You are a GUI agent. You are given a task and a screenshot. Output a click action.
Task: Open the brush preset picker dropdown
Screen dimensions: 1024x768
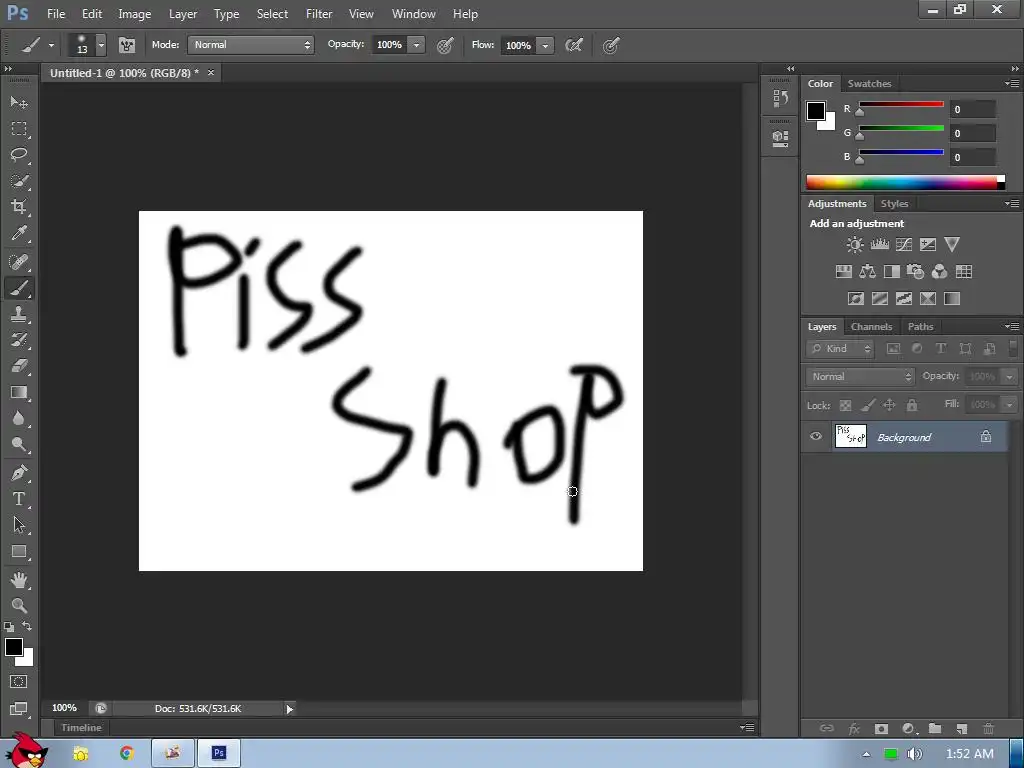[x=101, y=45]
